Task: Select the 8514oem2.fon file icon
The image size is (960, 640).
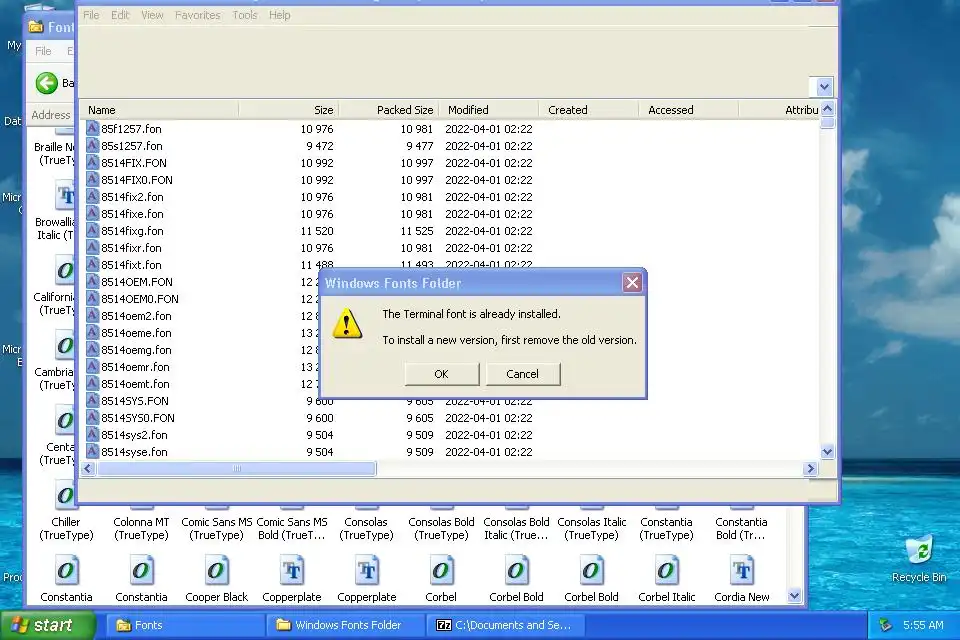Action: (x=92, y=316)
